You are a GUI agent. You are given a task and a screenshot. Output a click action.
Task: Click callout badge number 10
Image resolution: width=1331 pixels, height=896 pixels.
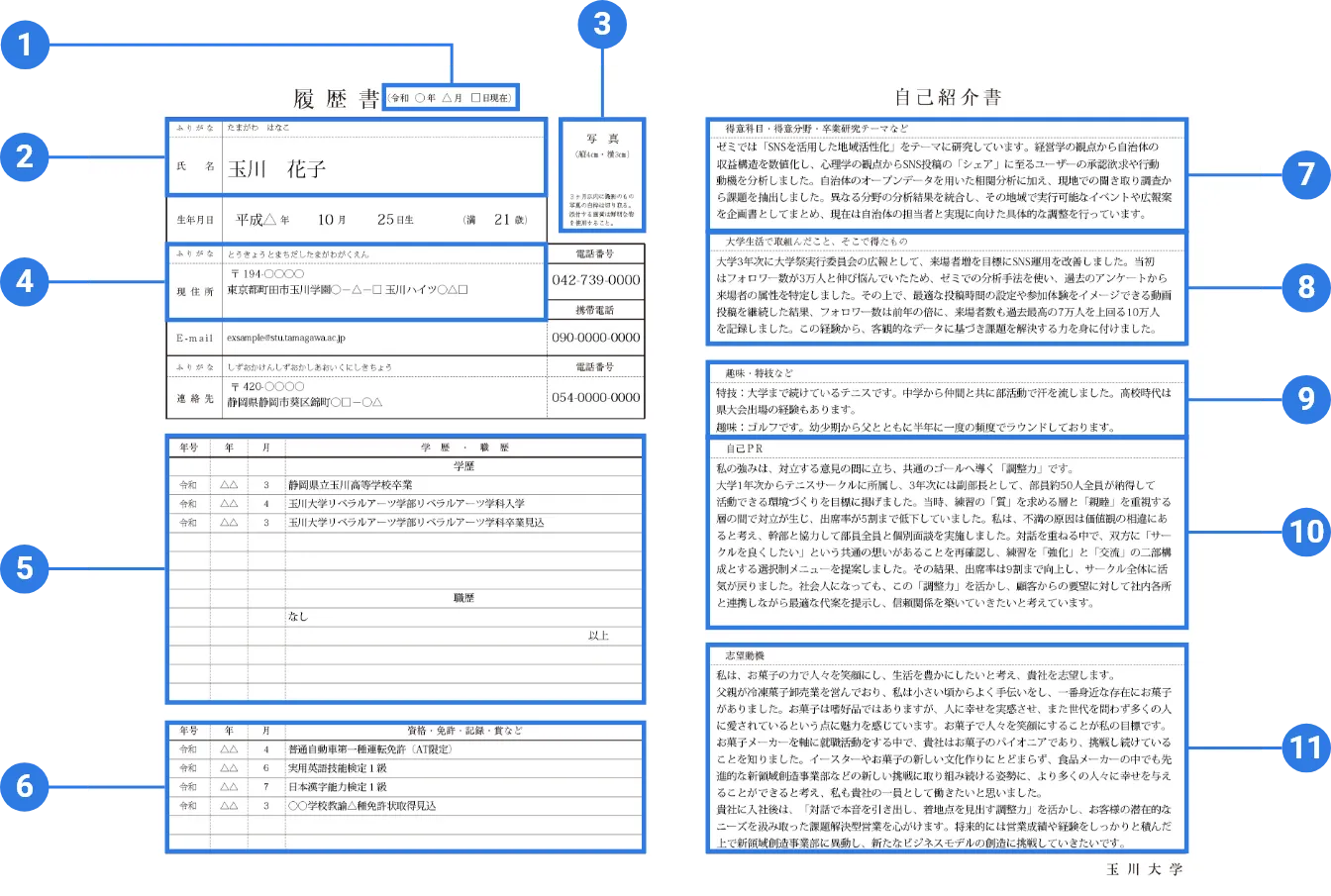(x=1307, y=532)
